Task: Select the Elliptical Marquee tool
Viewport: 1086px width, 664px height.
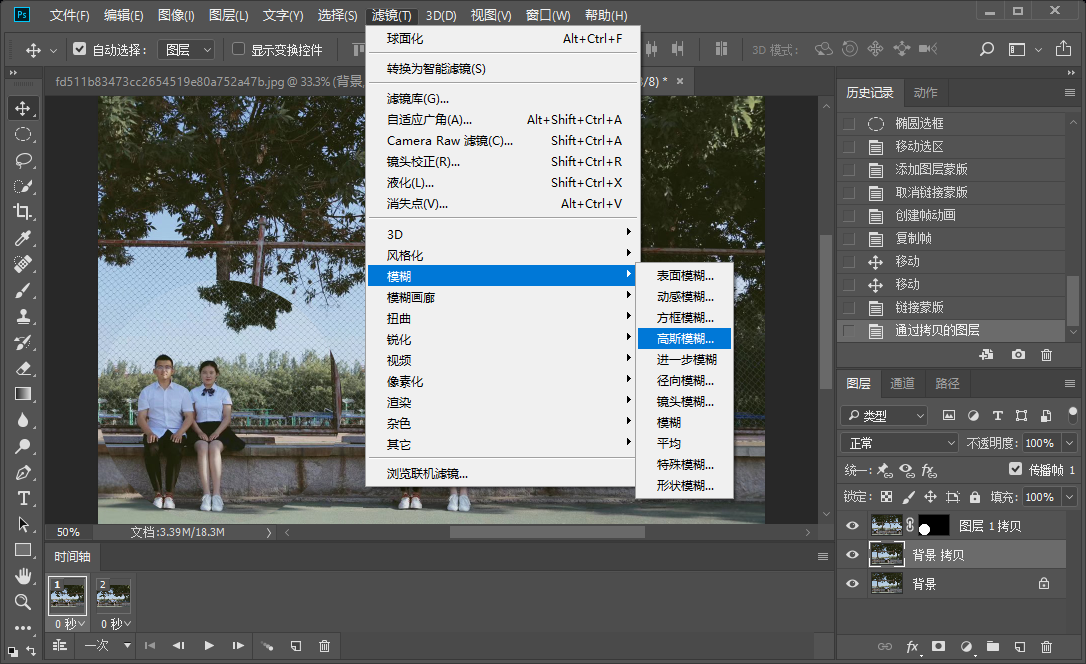Action: coord(23,134)
